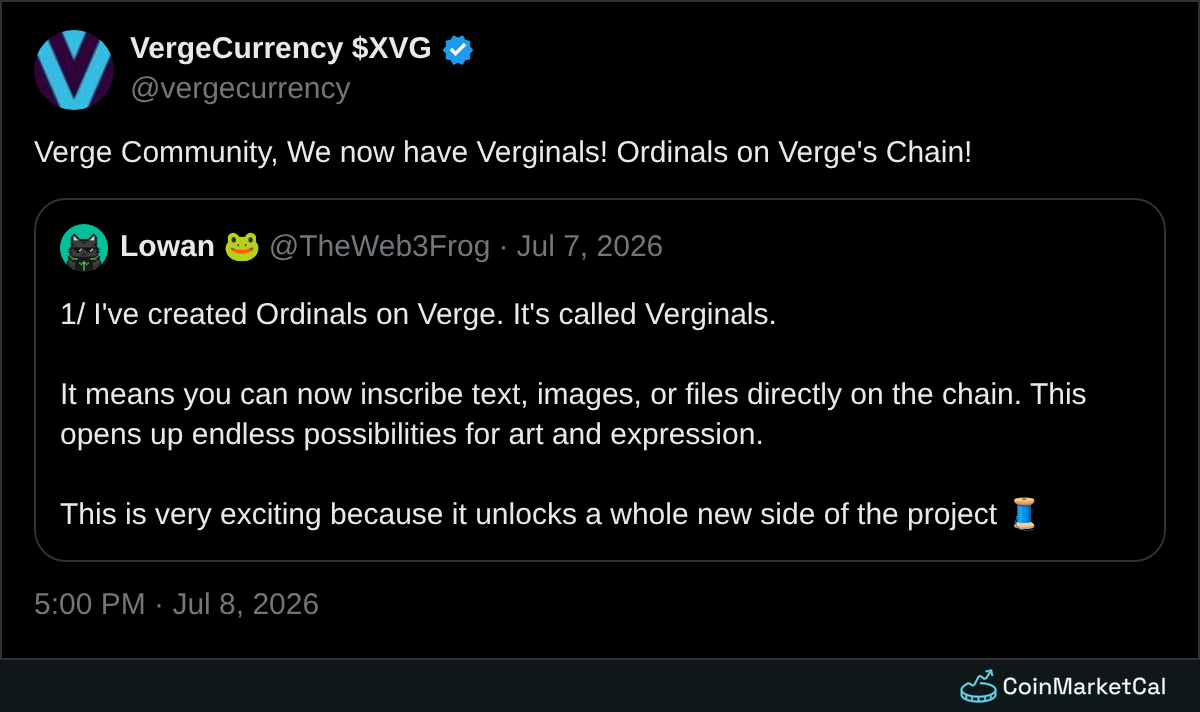Click the 5:00 PM post time

click(90, 604)
